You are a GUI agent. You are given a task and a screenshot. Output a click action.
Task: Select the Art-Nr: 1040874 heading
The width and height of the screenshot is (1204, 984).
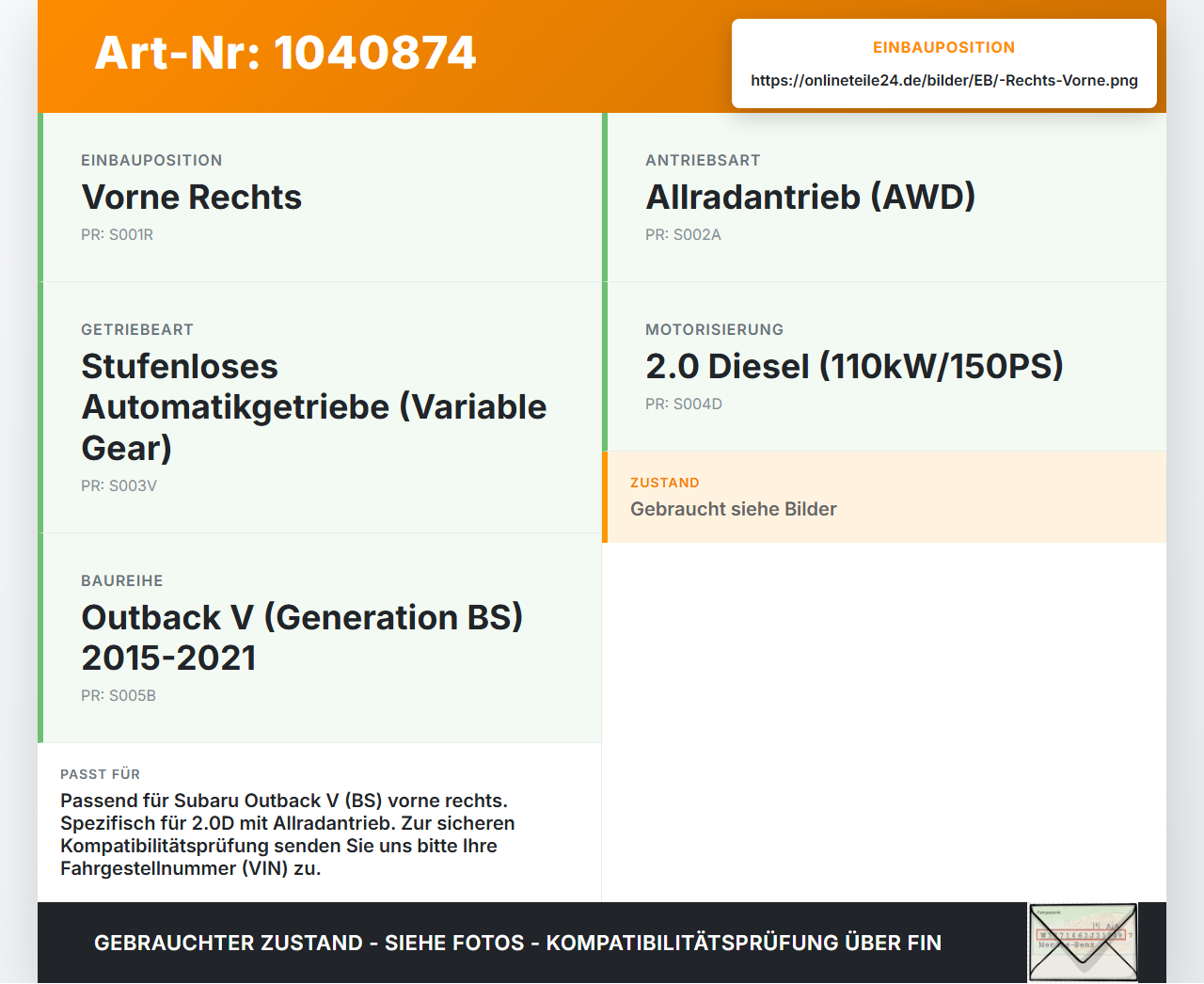tap(286, 53)
